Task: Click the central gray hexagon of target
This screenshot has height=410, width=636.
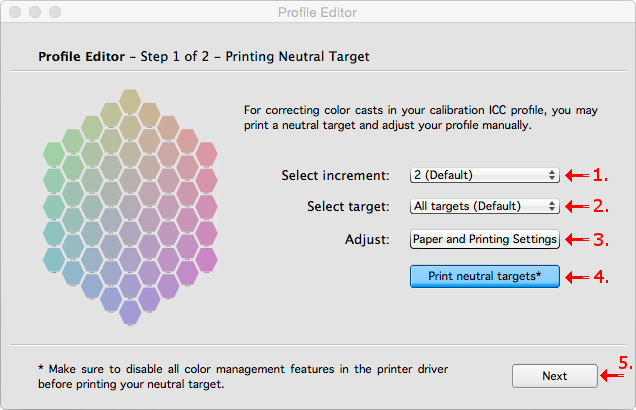Action: click(x=129, y=207)
